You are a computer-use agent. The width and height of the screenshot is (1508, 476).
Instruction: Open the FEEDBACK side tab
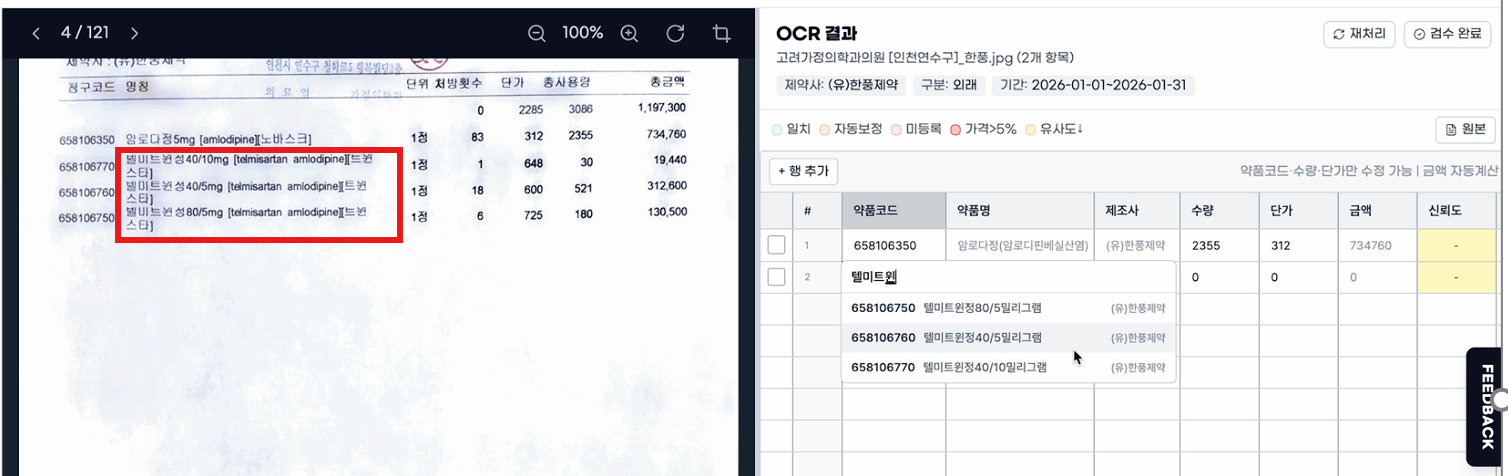1487,407
